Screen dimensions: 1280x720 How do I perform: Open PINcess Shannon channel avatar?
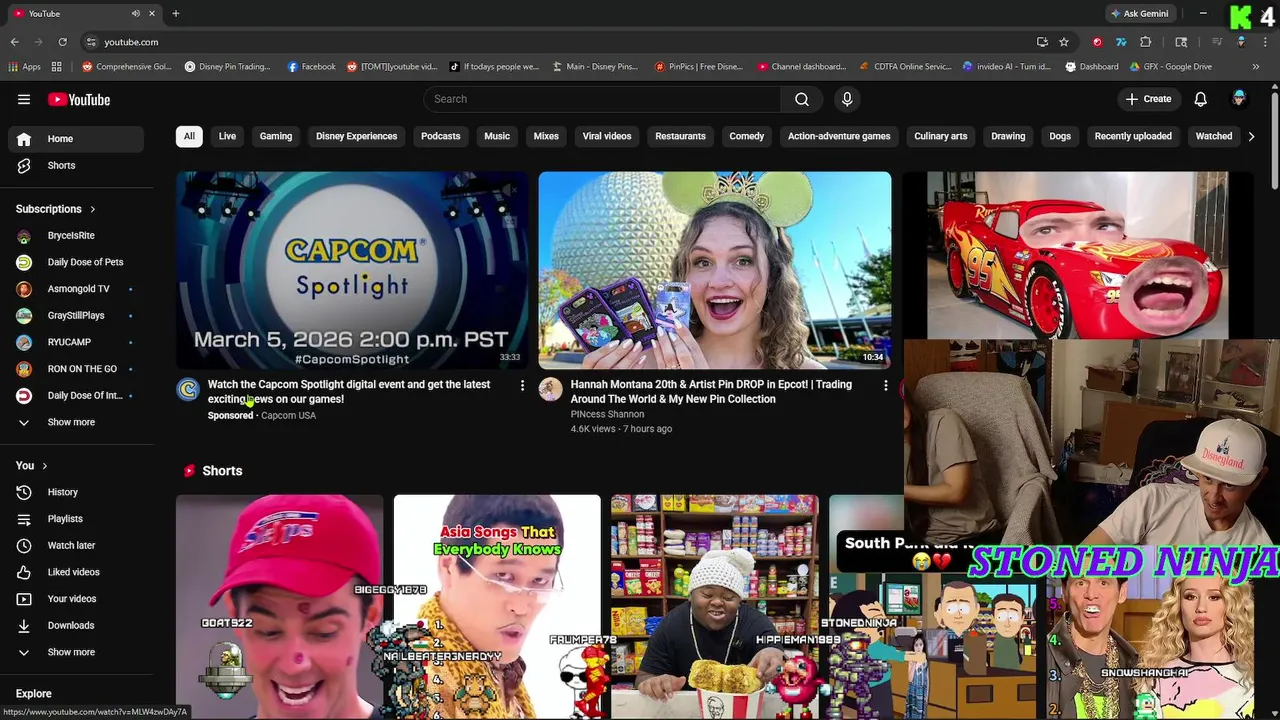[x=550, y=390]
